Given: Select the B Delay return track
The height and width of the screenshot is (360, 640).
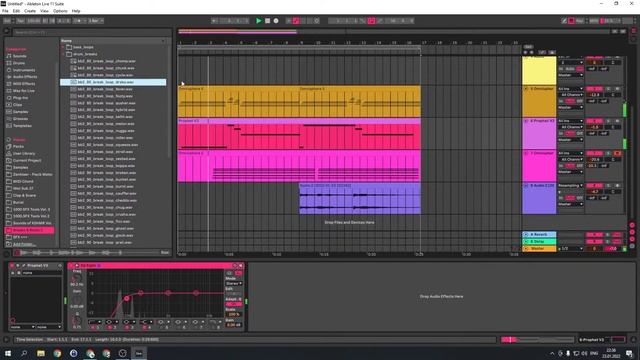Looking at the screenshot, I should pos(539,242).
